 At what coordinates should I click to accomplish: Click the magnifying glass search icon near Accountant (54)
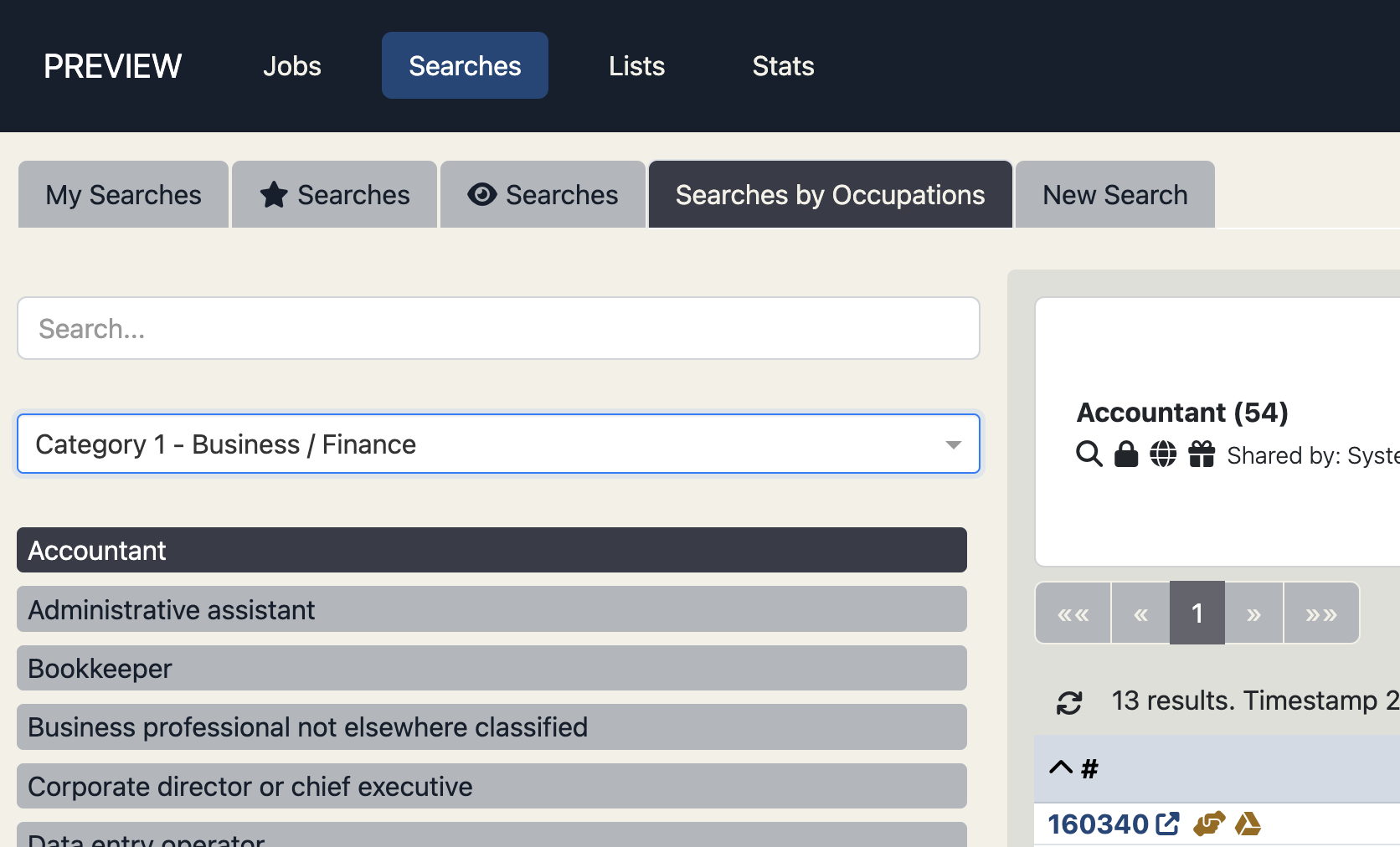point(1089,454)
